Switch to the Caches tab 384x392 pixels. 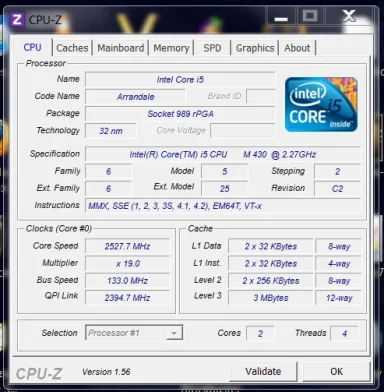click(x=72, y=48)
